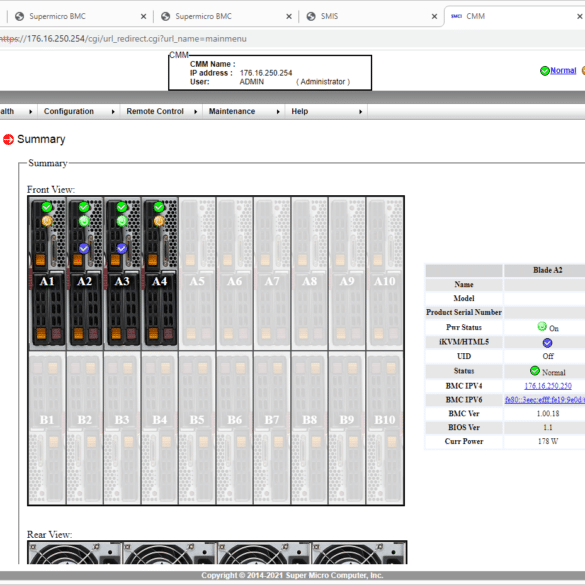The width and height of the screenshot is (585, 585).
Task: Open the Help menu
Action: click(300, 111)
